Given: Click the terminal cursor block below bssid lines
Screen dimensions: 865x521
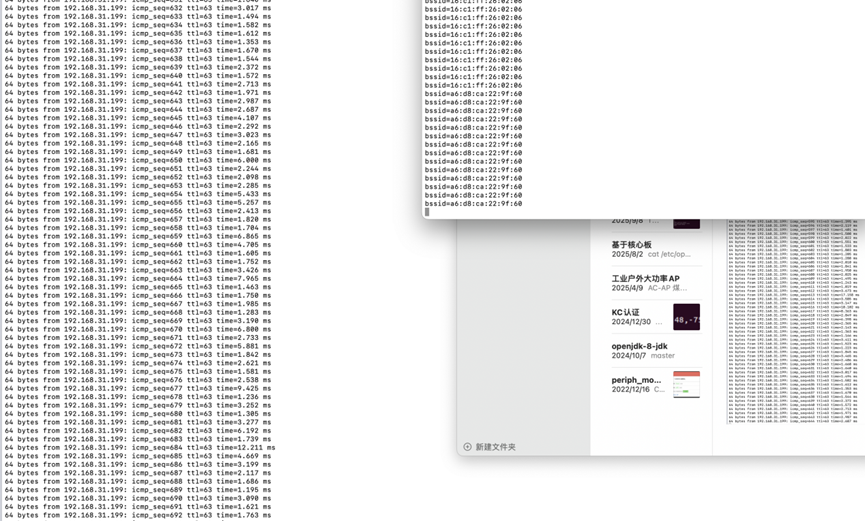Looking at the screenshot, I should (x=427, y=212).
